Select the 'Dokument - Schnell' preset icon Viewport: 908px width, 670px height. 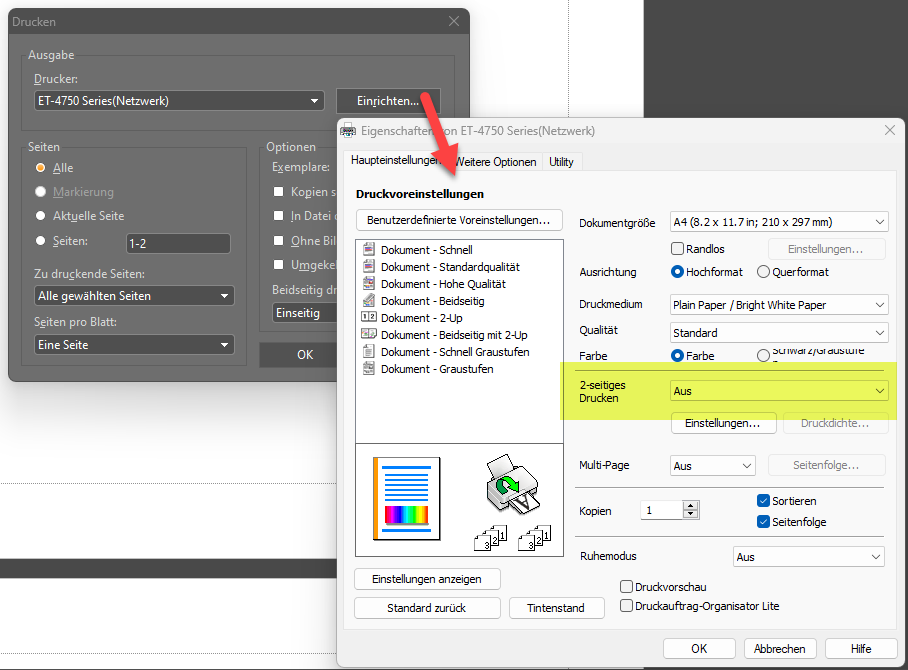click(368, 250)
